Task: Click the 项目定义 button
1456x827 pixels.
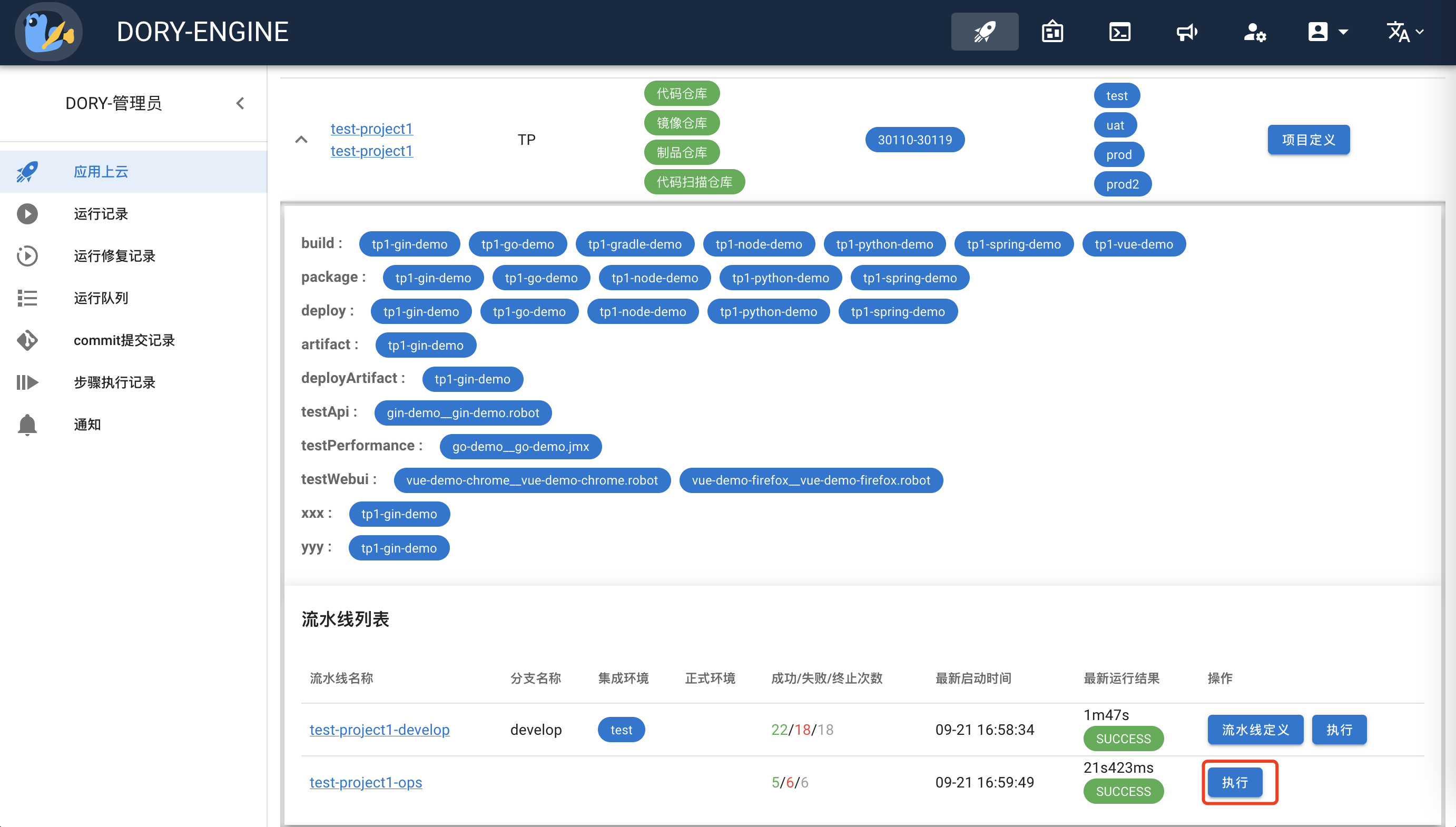Action: 1309,139
